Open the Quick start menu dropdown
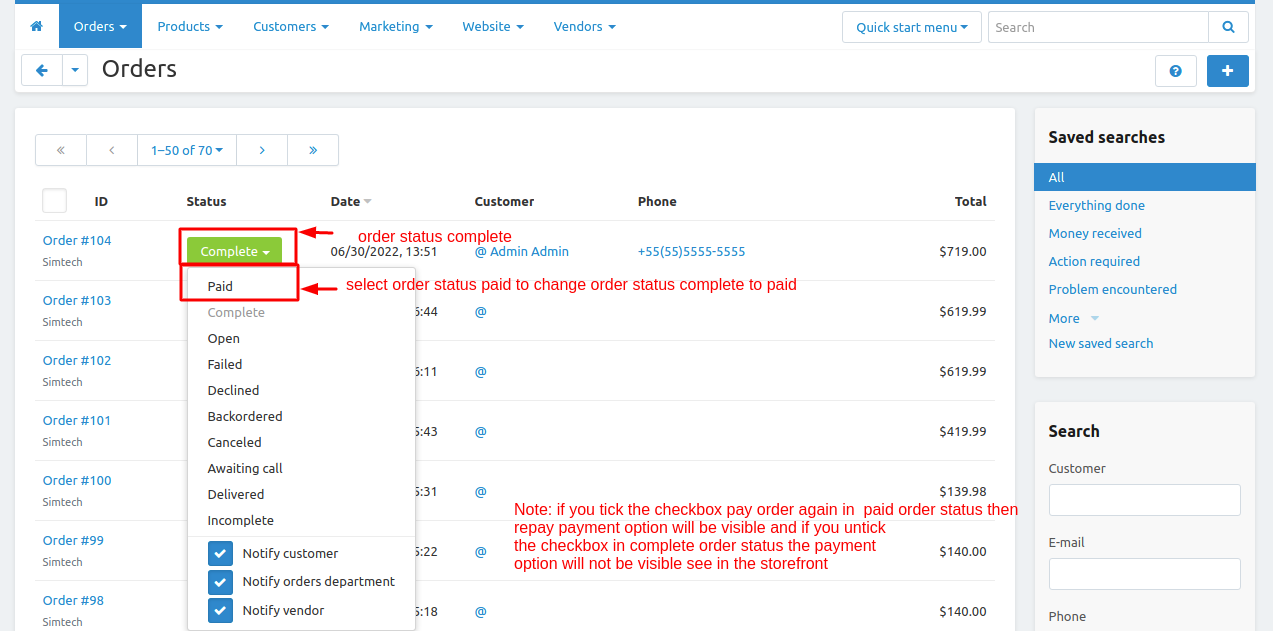1273x631 pixels. pos(911,27)
